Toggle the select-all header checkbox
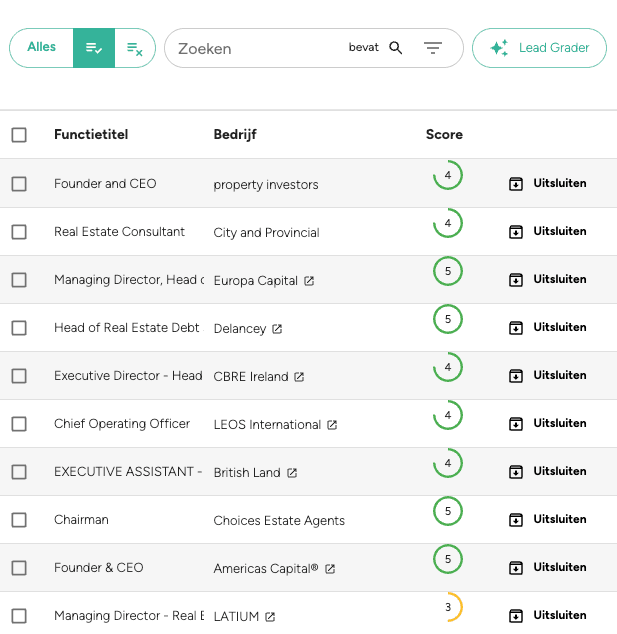 pos(19,135)
